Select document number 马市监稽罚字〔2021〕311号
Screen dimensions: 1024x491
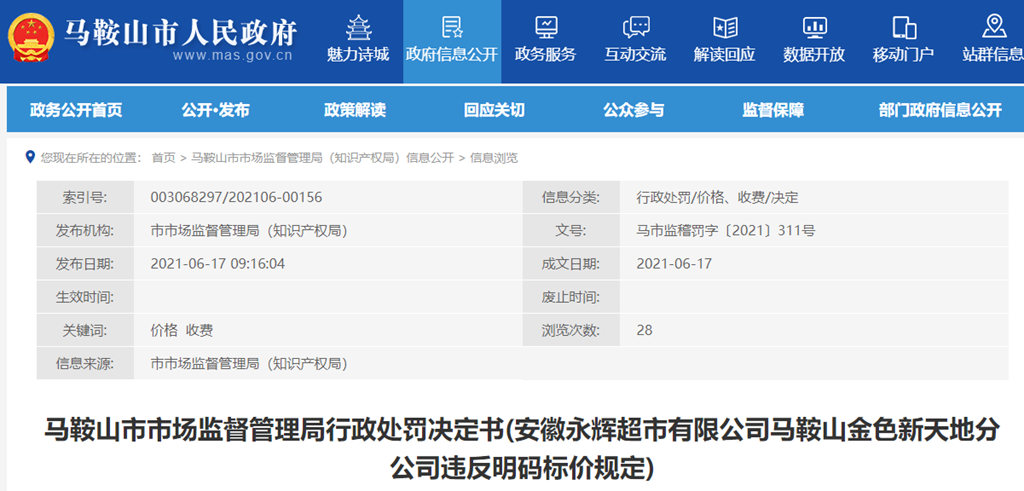[726, 230]
